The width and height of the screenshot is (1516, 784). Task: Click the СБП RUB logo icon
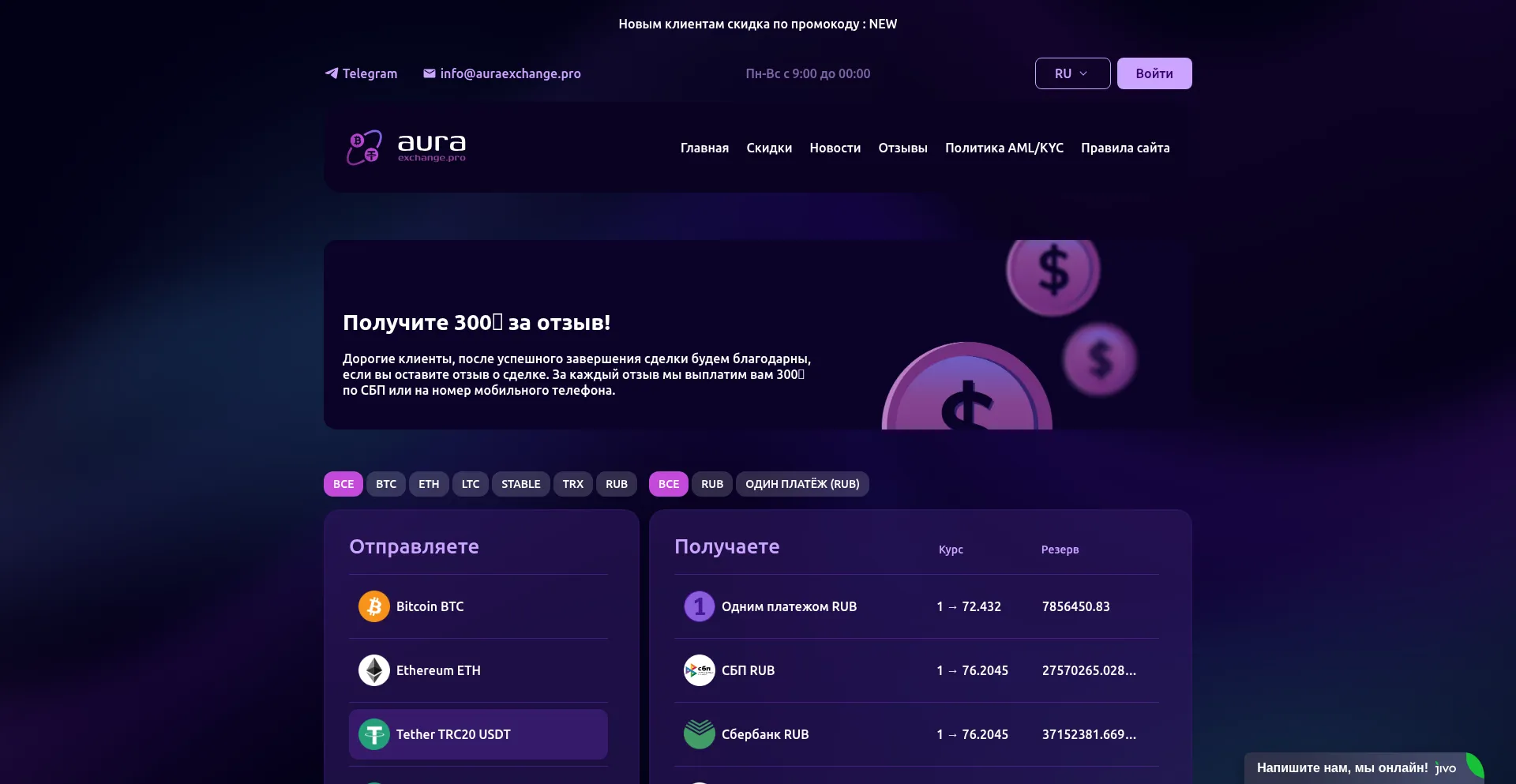pyautogui.click(x=700, y=670)
